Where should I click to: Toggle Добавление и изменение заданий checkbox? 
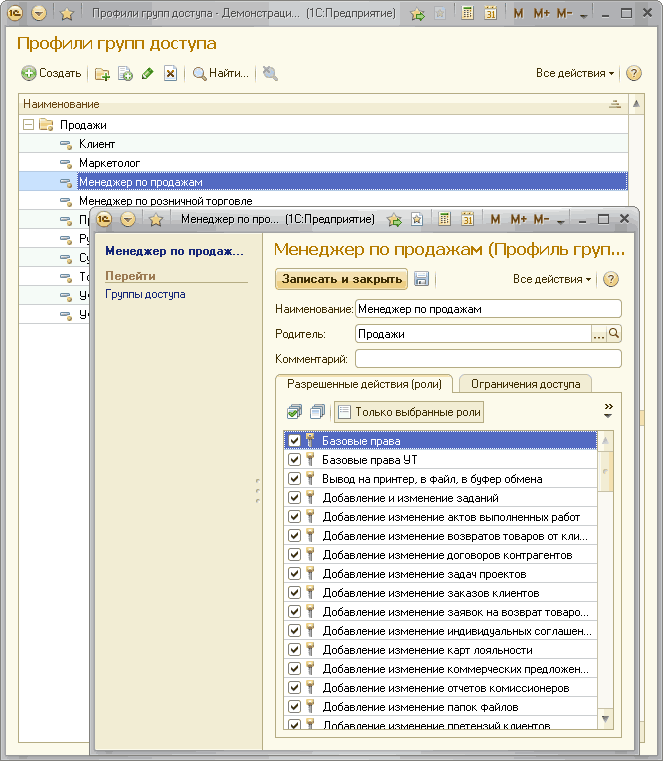coord(294,497)
